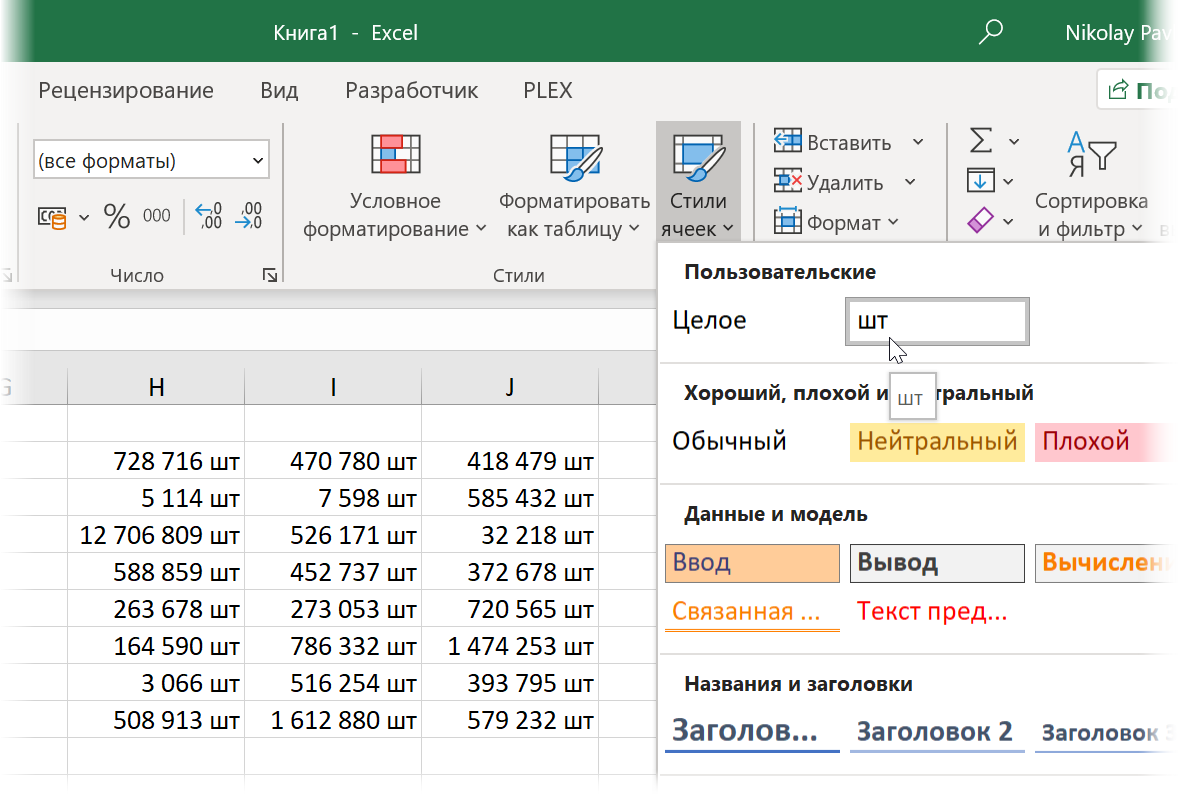Apply custom style шт
Screen dimensions: 1179x796
coord(937,321)
